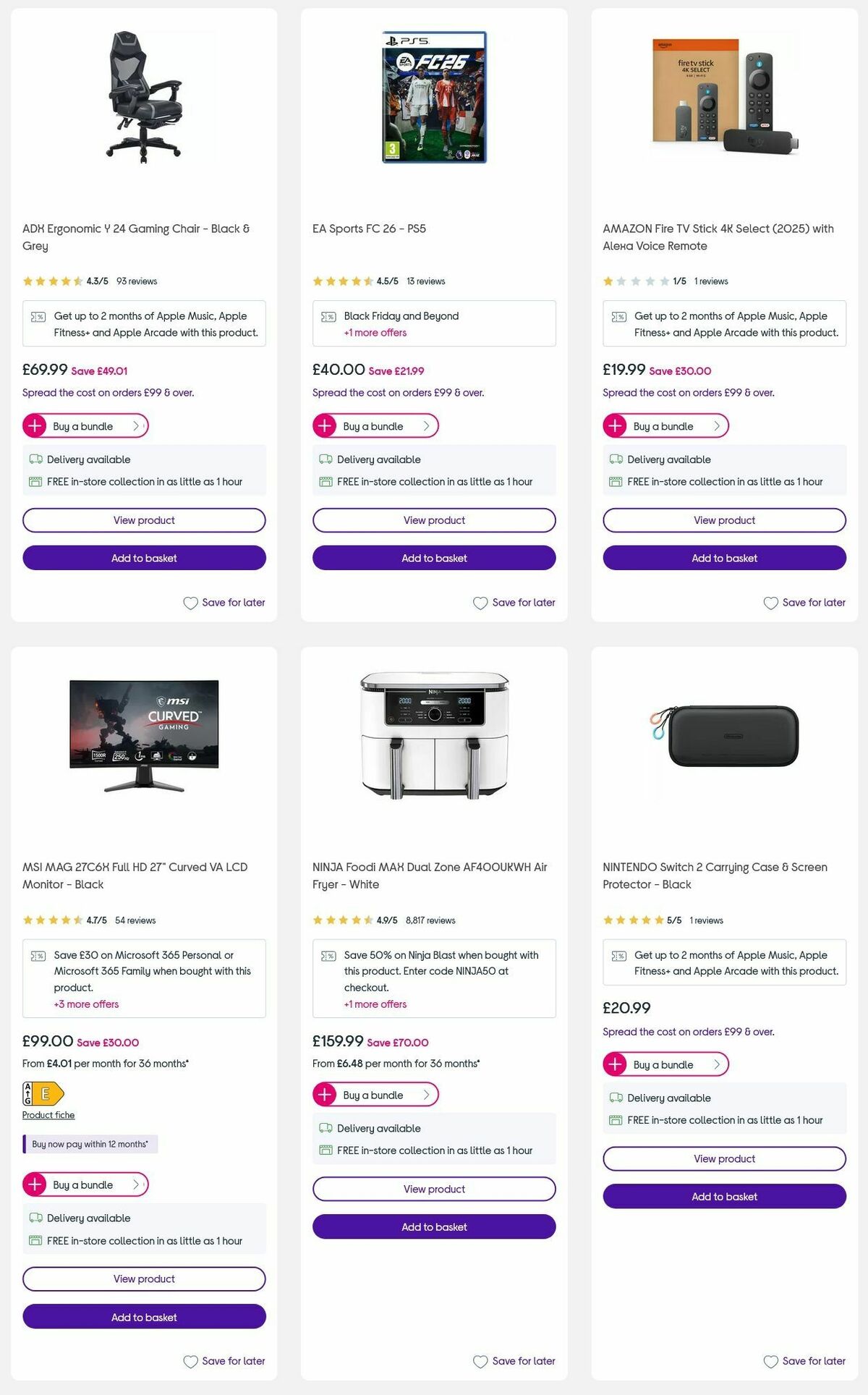868x1395 pixels.
Task: Open the Product fiche link for the MSI monitor
Action: pos(48,1115)
